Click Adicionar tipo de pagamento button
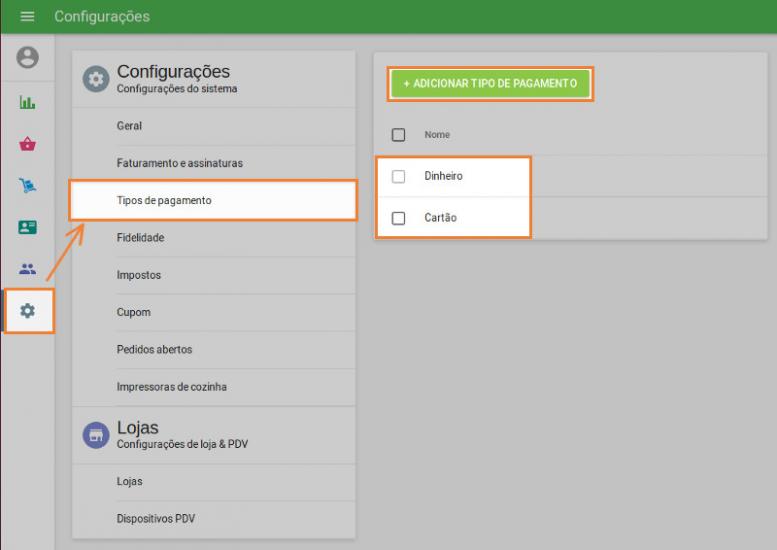 coord(490,84)
